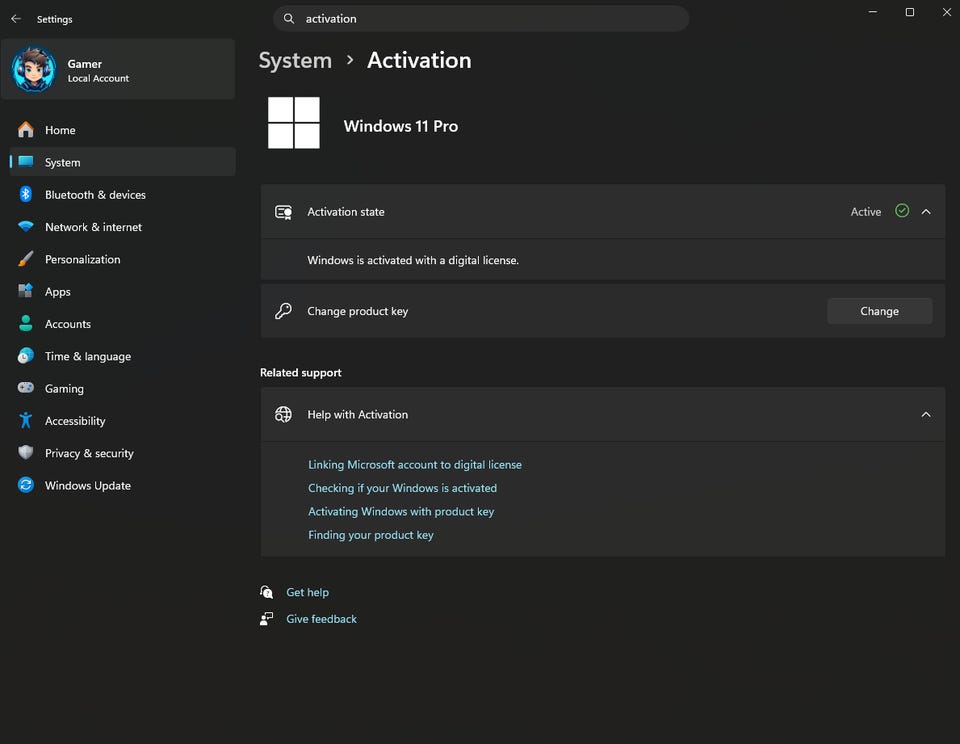This screenshot has height=744, width=960.
Task: Click the back arrow in title bar
Action: (16, 19)
